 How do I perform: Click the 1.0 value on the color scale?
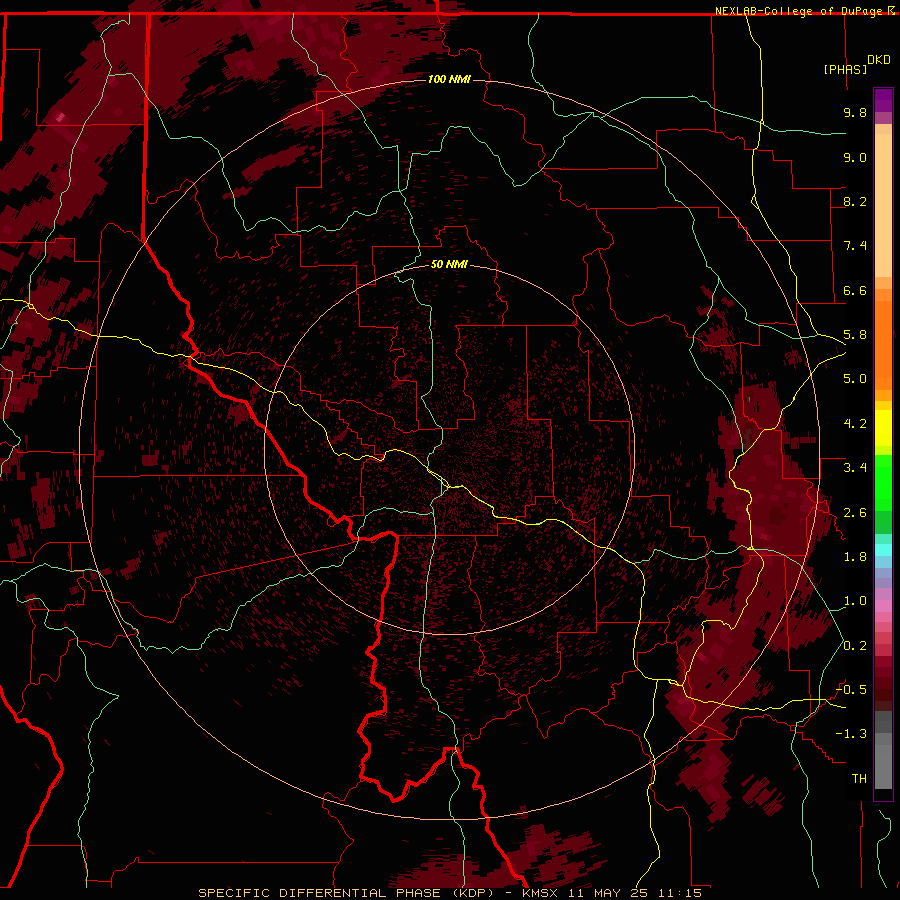pos(855,601)
